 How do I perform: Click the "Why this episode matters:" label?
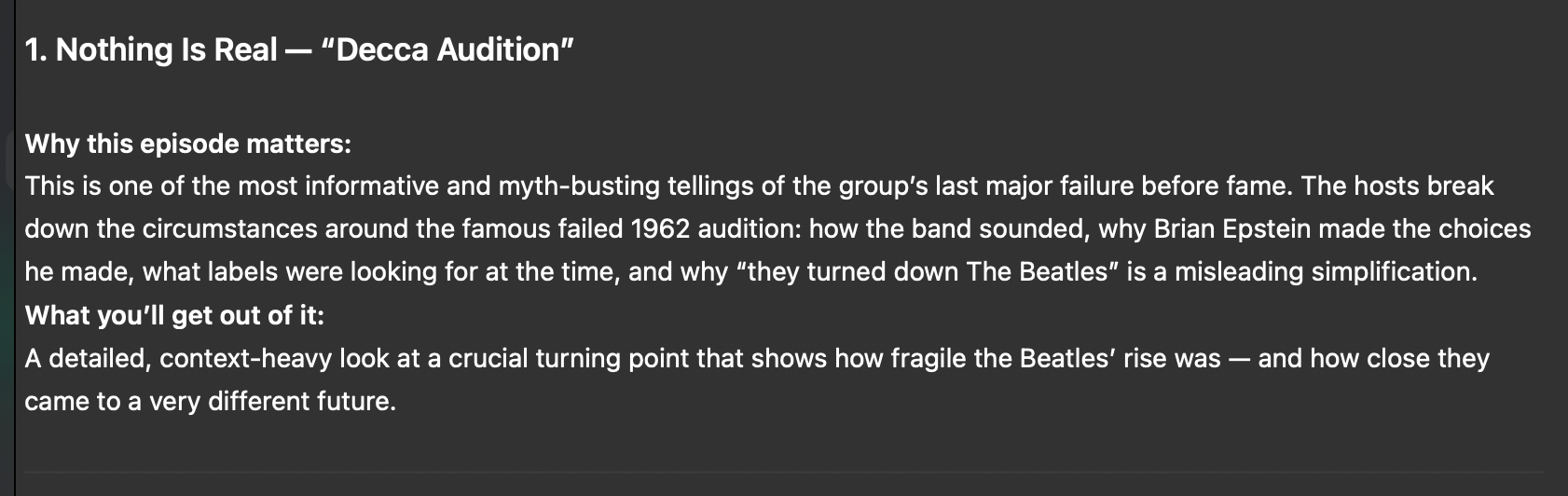tap(187, 144)
